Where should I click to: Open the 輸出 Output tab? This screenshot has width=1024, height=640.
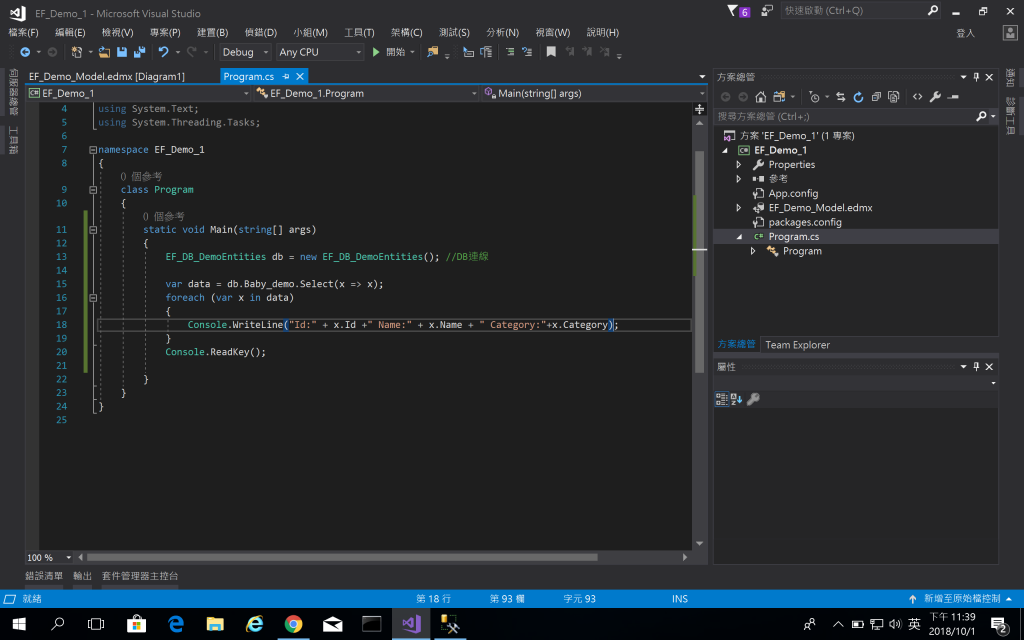(x=82, y=576)
